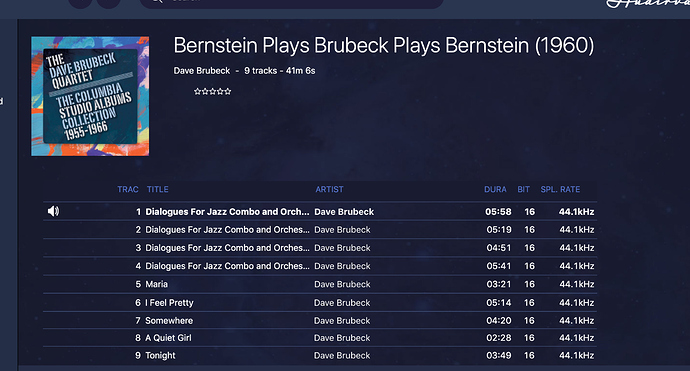Image resolution: width=690 pixels, height=371 pixels.
Task: Sort tracks by the ARTIST column header
Action: (x=329, y=189)
